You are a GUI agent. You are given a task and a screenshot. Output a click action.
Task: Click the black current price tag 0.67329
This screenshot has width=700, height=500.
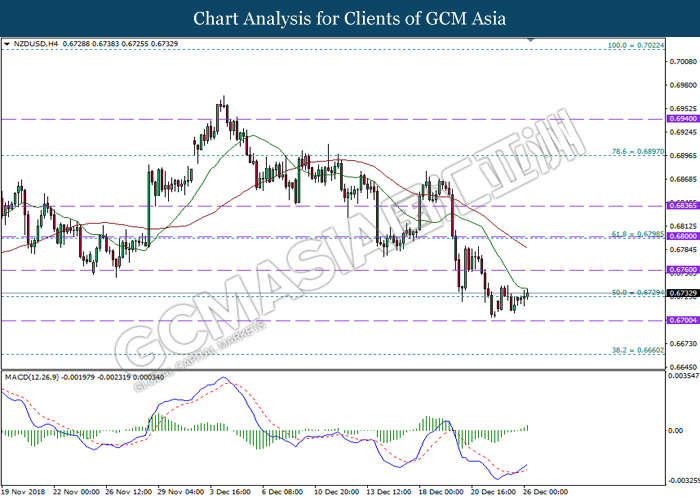tap(683, 293)
